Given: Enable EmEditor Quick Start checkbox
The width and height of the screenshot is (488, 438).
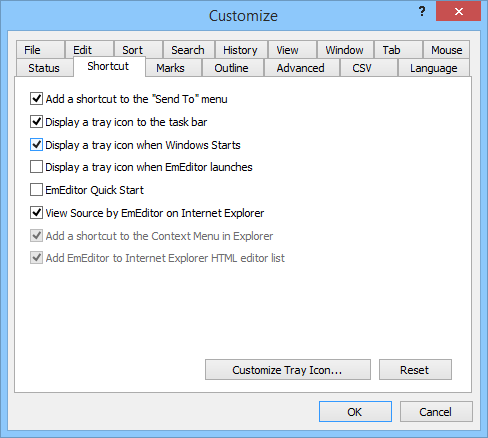Looking at the screenshot, I should pos(36,190).
